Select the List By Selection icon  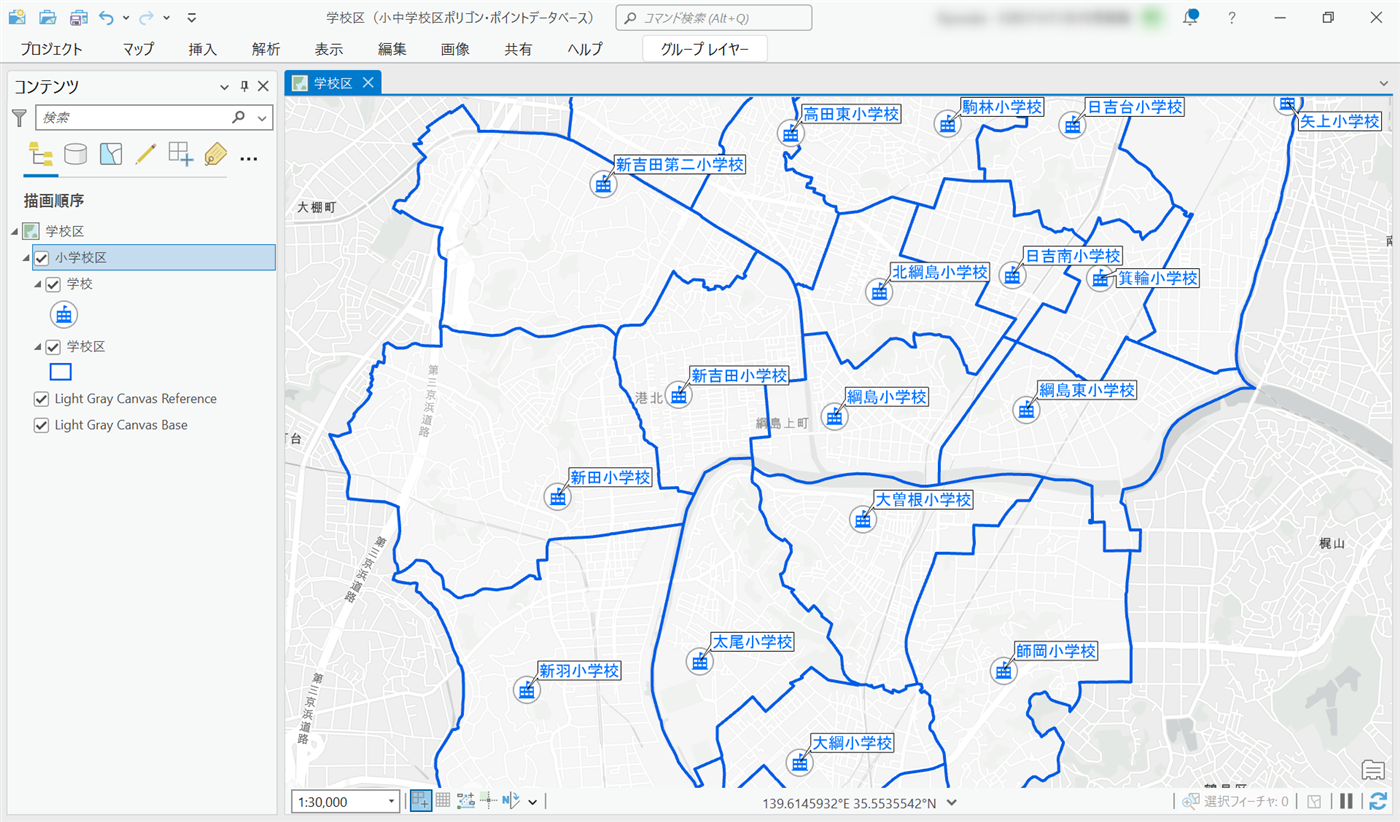click(110, 154)
